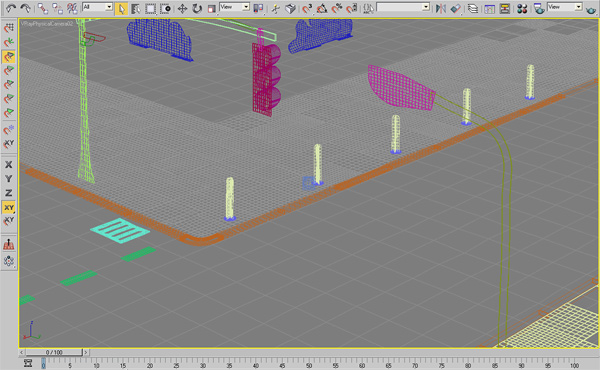
Task: Click the Mirror tool icon
Action: [x=440, y=8]
